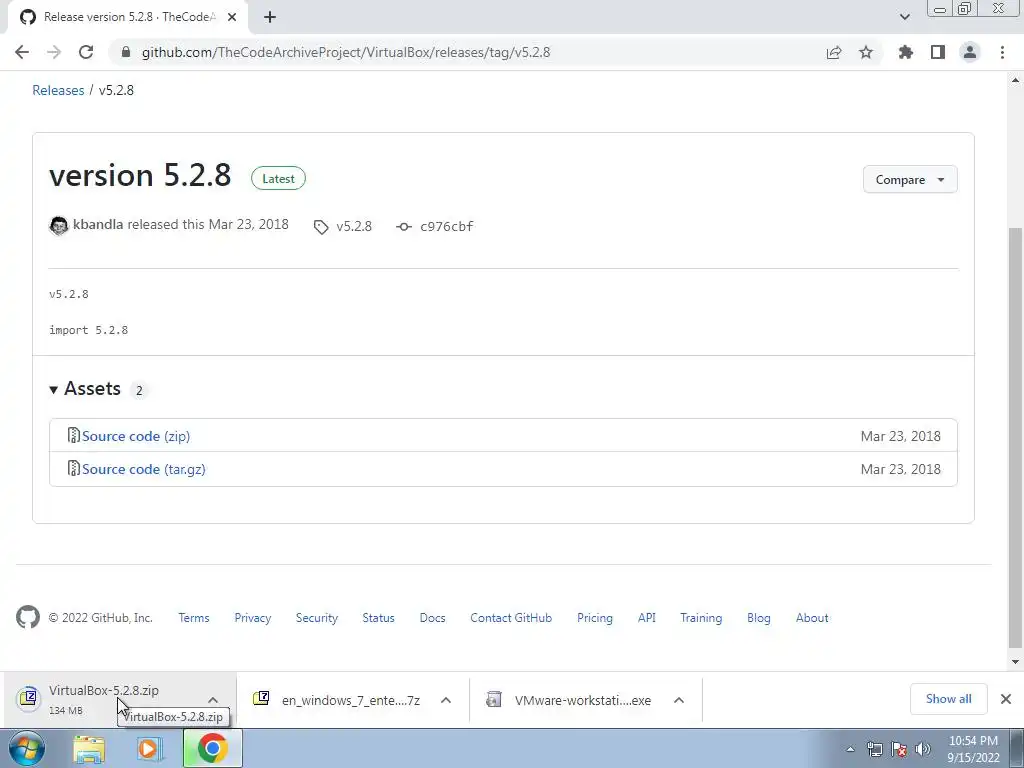Click the browser back arrow
This screenshot has width=1024, height=768.
coord(22,52)
